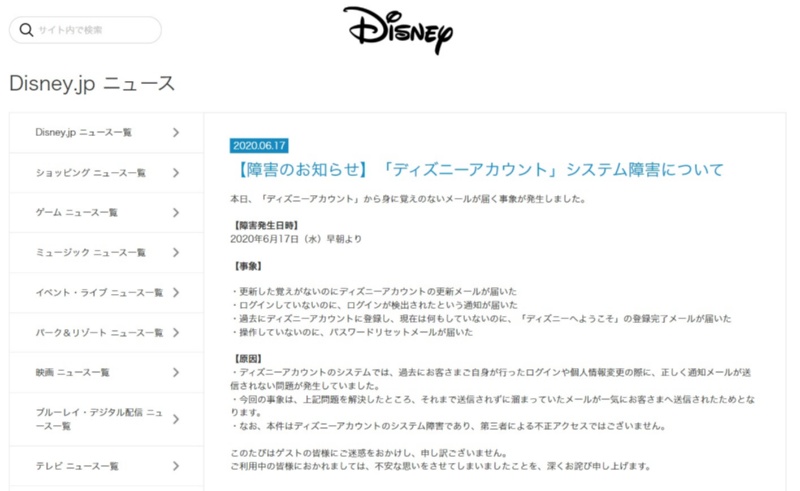Click the 2020.06.17 date badge

(x=260, y=145)
